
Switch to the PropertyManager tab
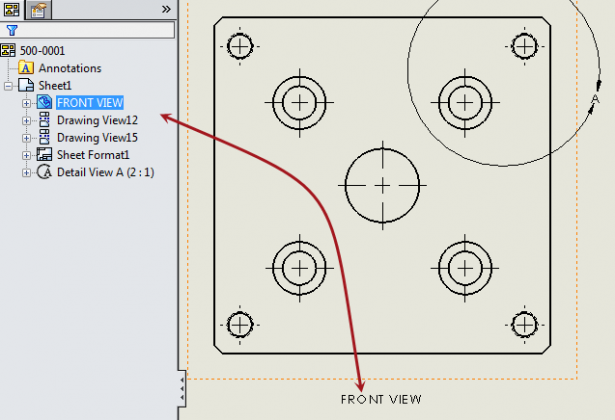click(x=38, y=10)
